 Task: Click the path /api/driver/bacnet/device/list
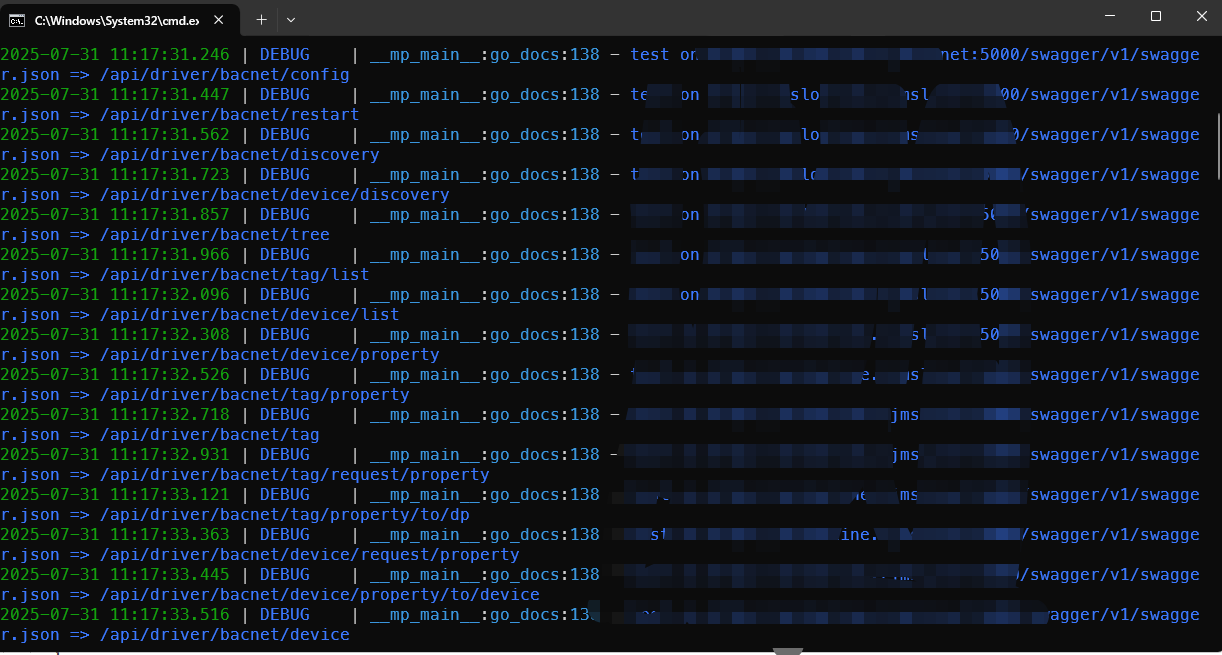click(x=250, y=315)
